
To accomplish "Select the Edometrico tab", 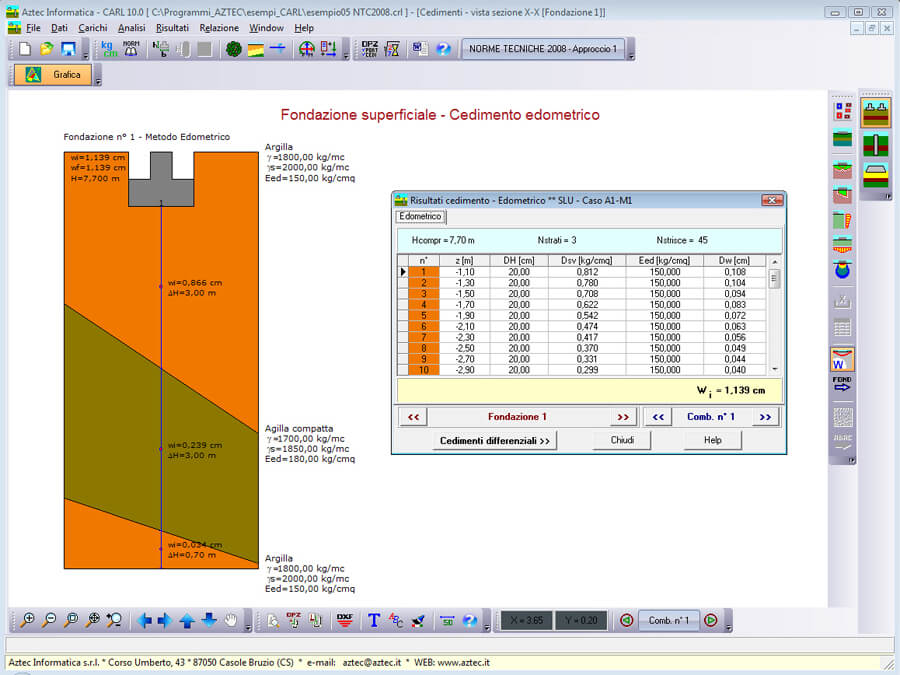I will click(x=420, y=216).
